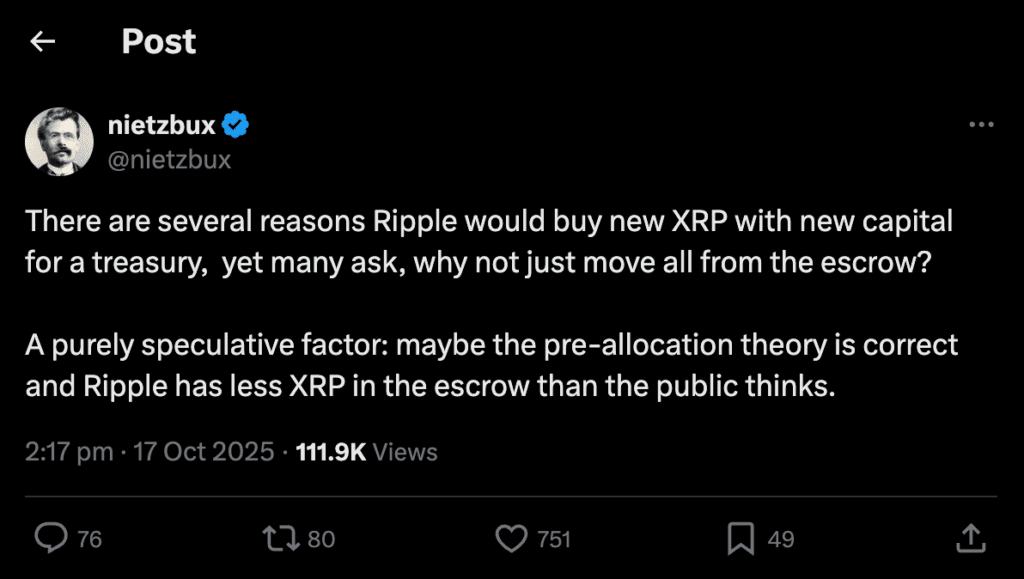This screenshot has width=1024, height=579.
Task: Click the 49 bookmarks count
Action: coord(781,540)
